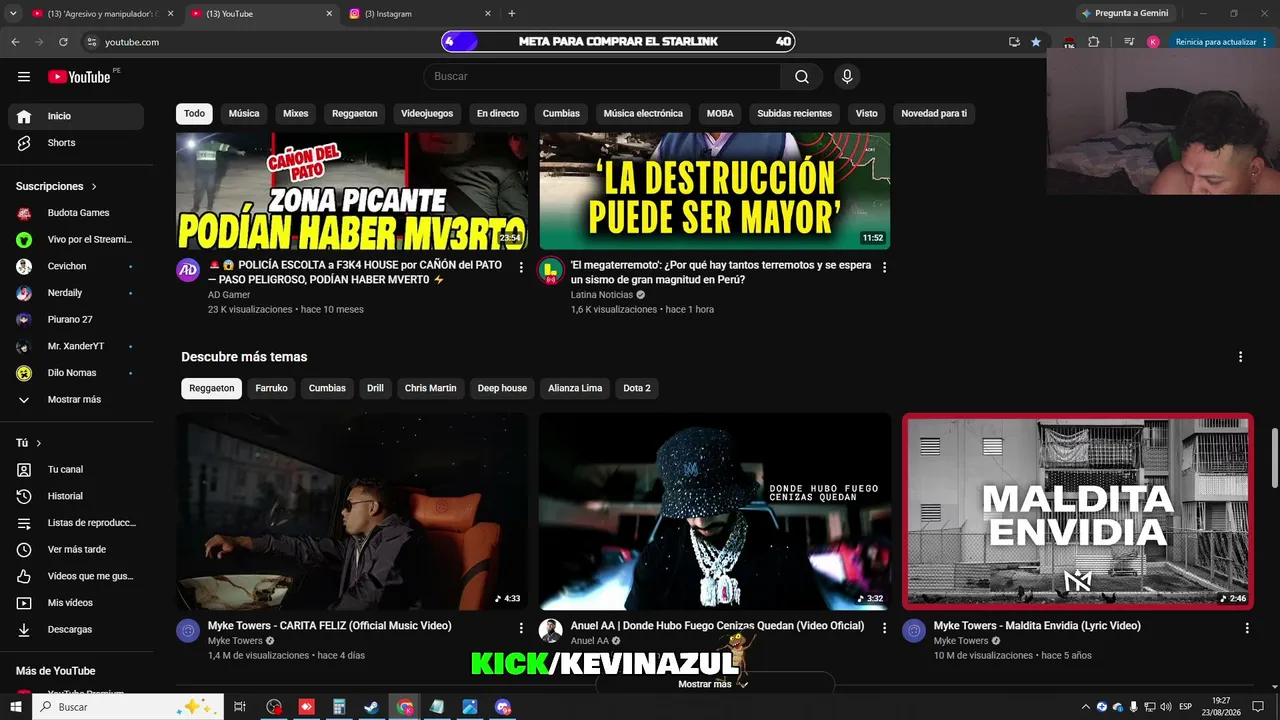Screen dimensions: 1280x720
Task: Click the AD Gamer channel avatar
Action: [188, 270]
